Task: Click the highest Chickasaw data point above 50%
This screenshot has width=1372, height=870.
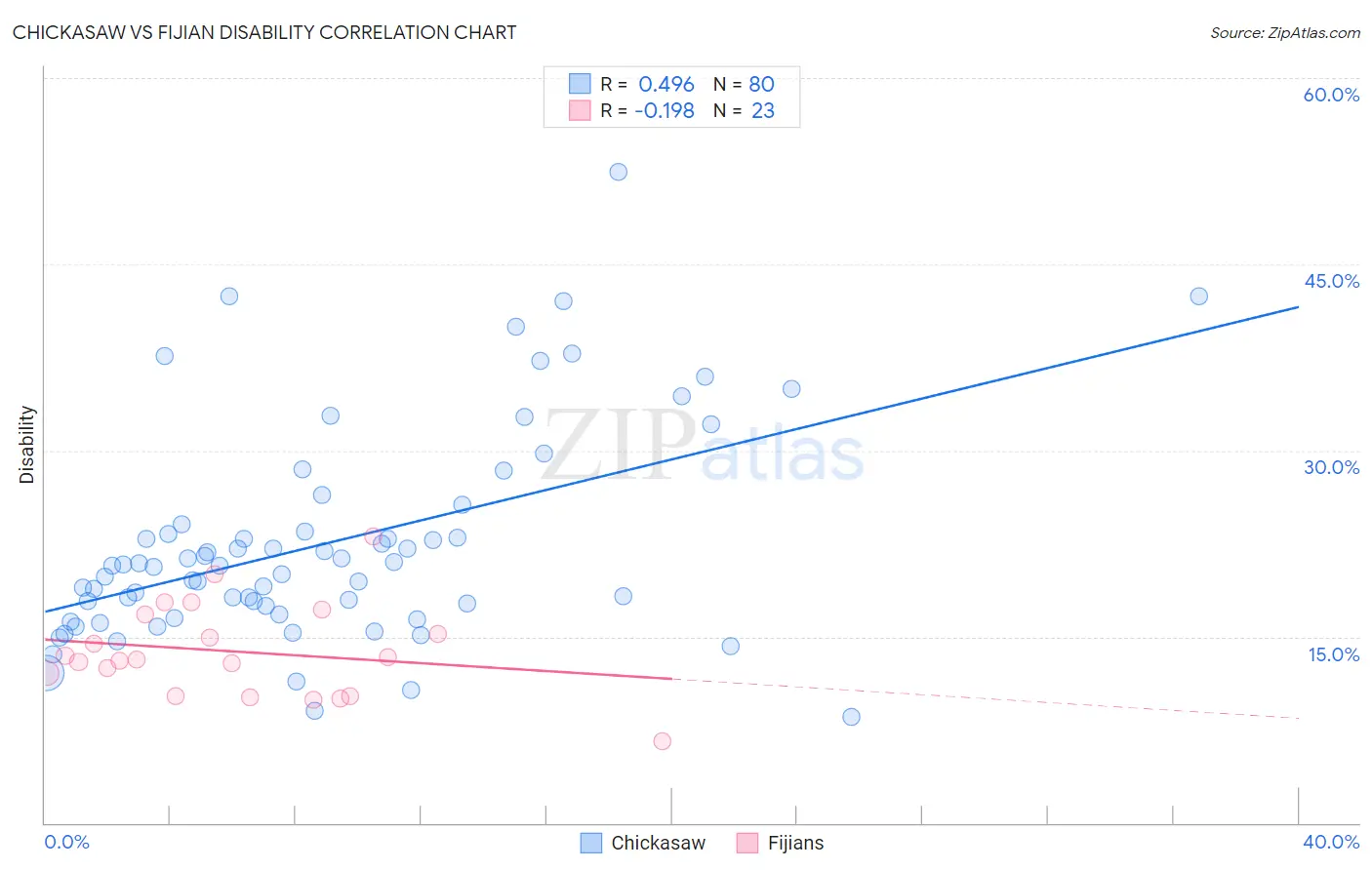Action: click(x=619, y=172)
